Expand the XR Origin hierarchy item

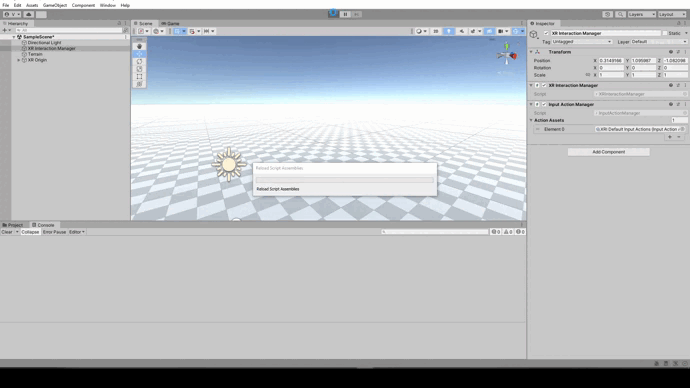18,60
